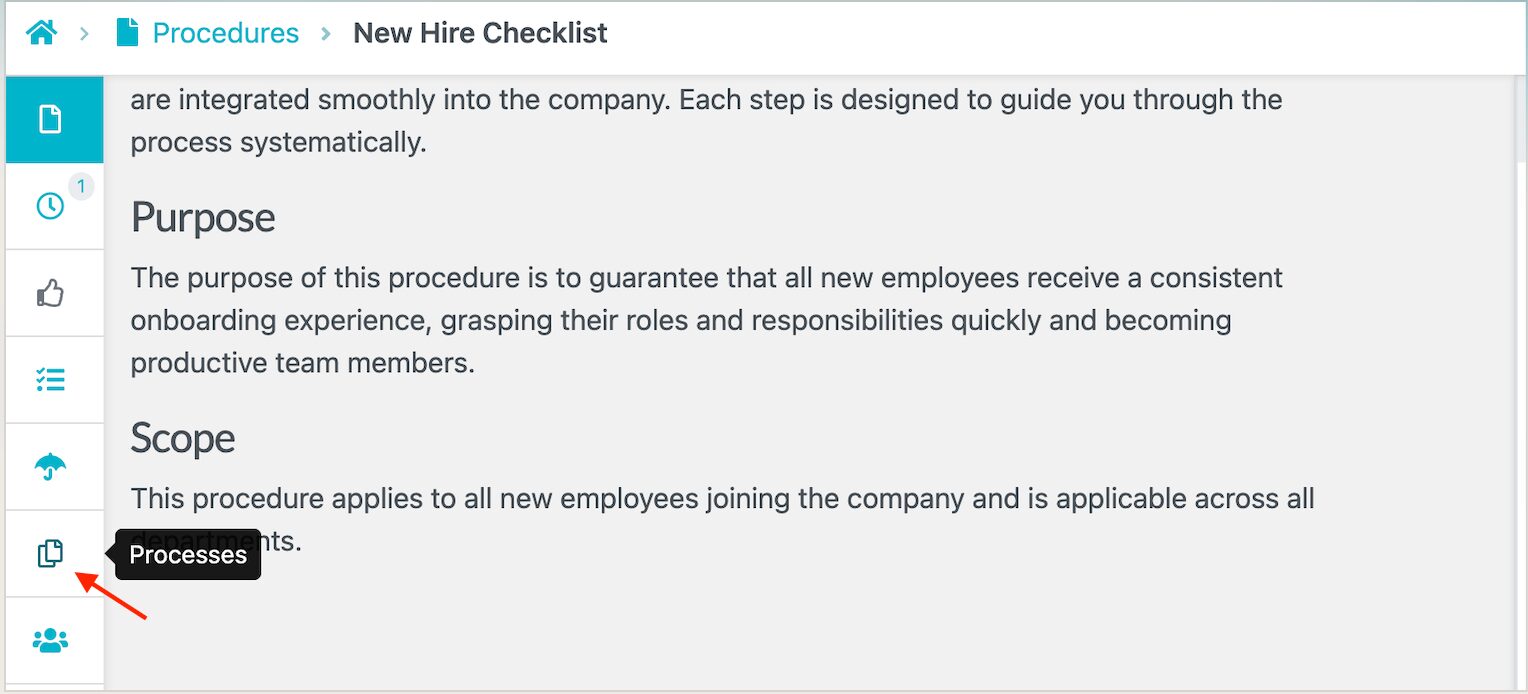Click the chevron after the home icon
The image size is (1528, 694).
pos(85,33)
